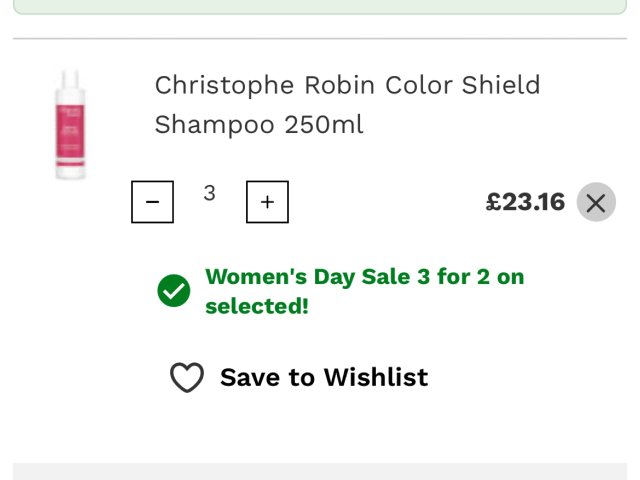
Task: Open the shampoo bottle product thumbnail
Action: click(x=70, y=125)
